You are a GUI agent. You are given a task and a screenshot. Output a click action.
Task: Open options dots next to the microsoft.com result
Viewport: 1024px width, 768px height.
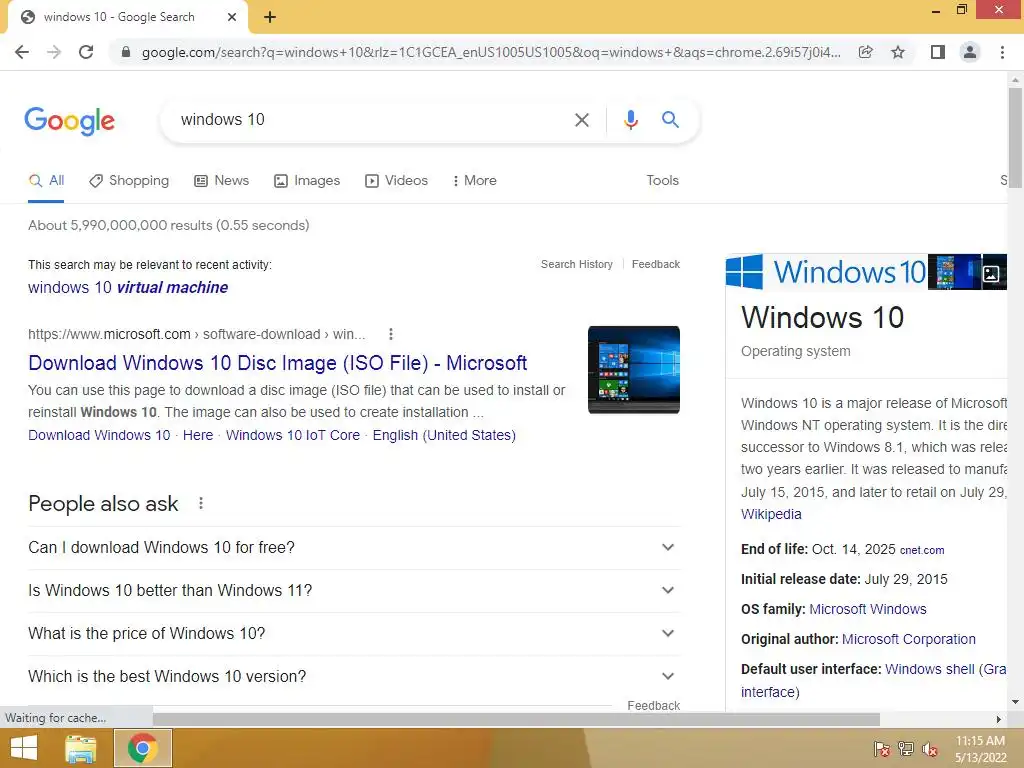[391, 334]
